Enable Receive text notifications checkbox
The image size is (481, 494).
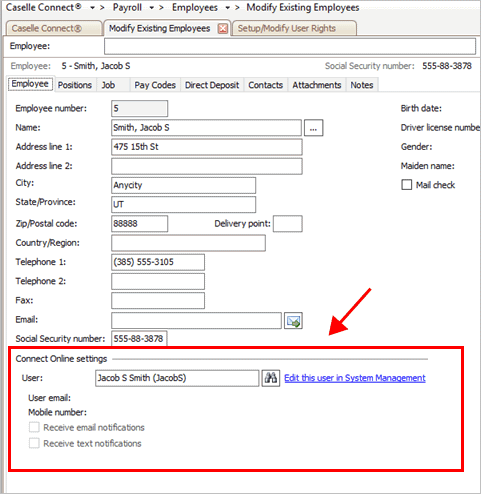(34, 443)
